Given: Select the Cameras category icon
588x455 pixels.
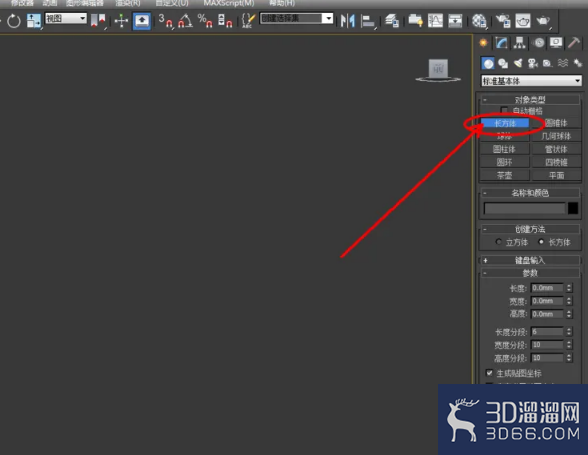Looking at the screenshot, I should tap(532, 63).
